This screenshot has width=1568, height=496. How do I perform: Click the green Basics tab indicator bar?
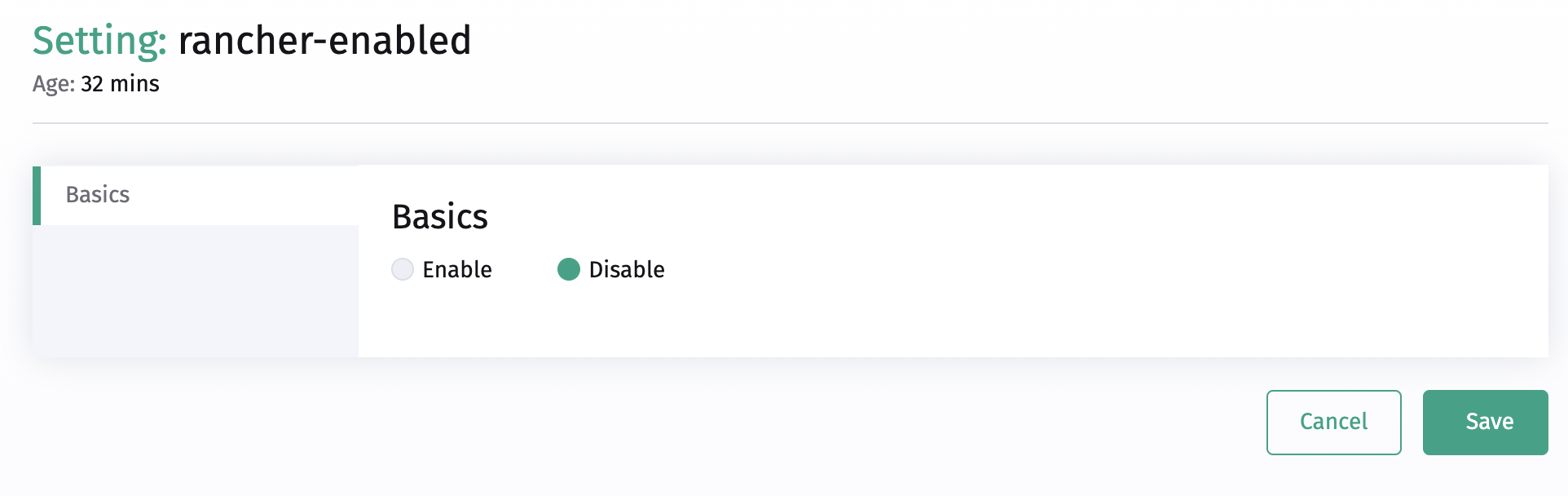tap(37, 195)
